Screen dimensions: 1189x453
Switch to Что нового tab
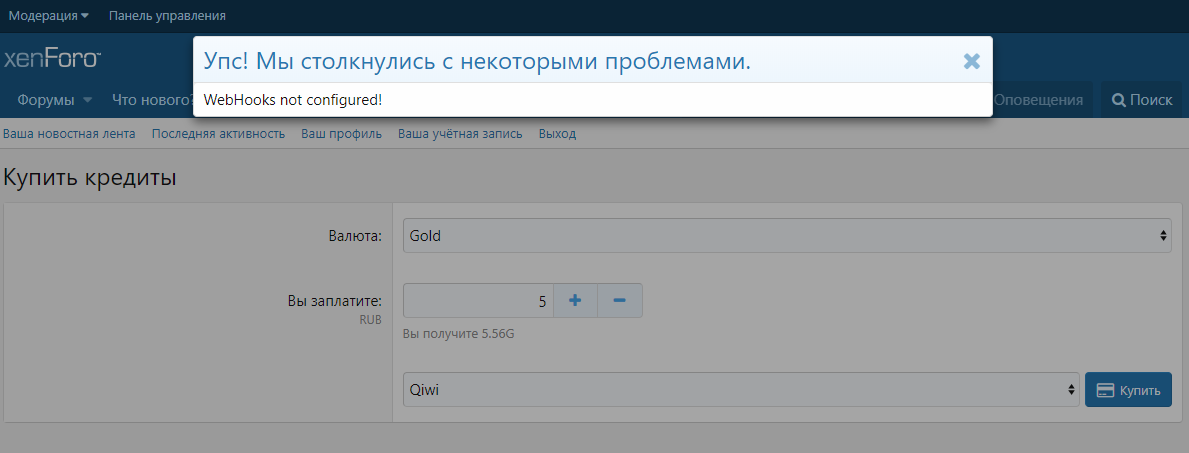point(150,100)
